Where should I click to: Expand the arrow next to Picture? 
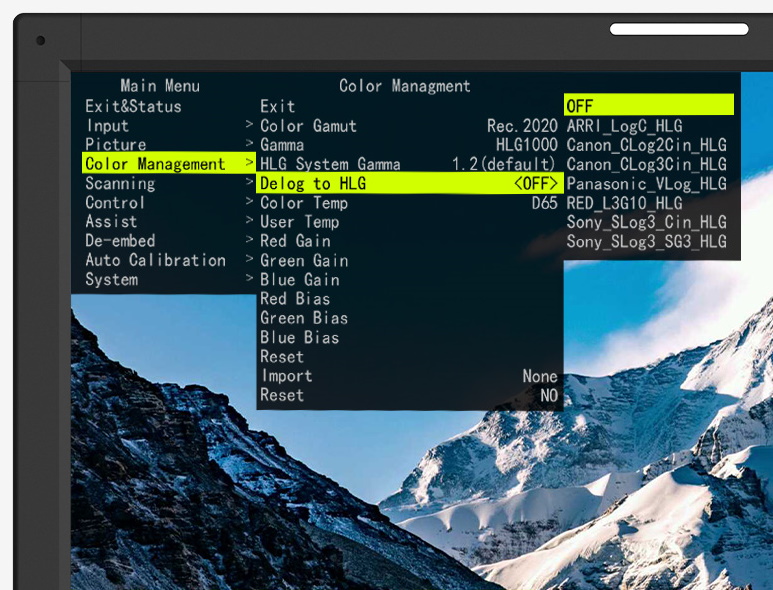click(249, 143)
